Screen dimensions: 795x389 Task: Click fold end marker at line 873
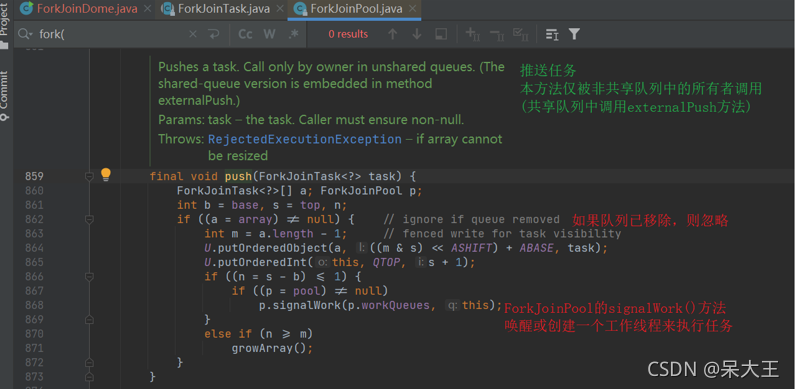coord(90,377)
